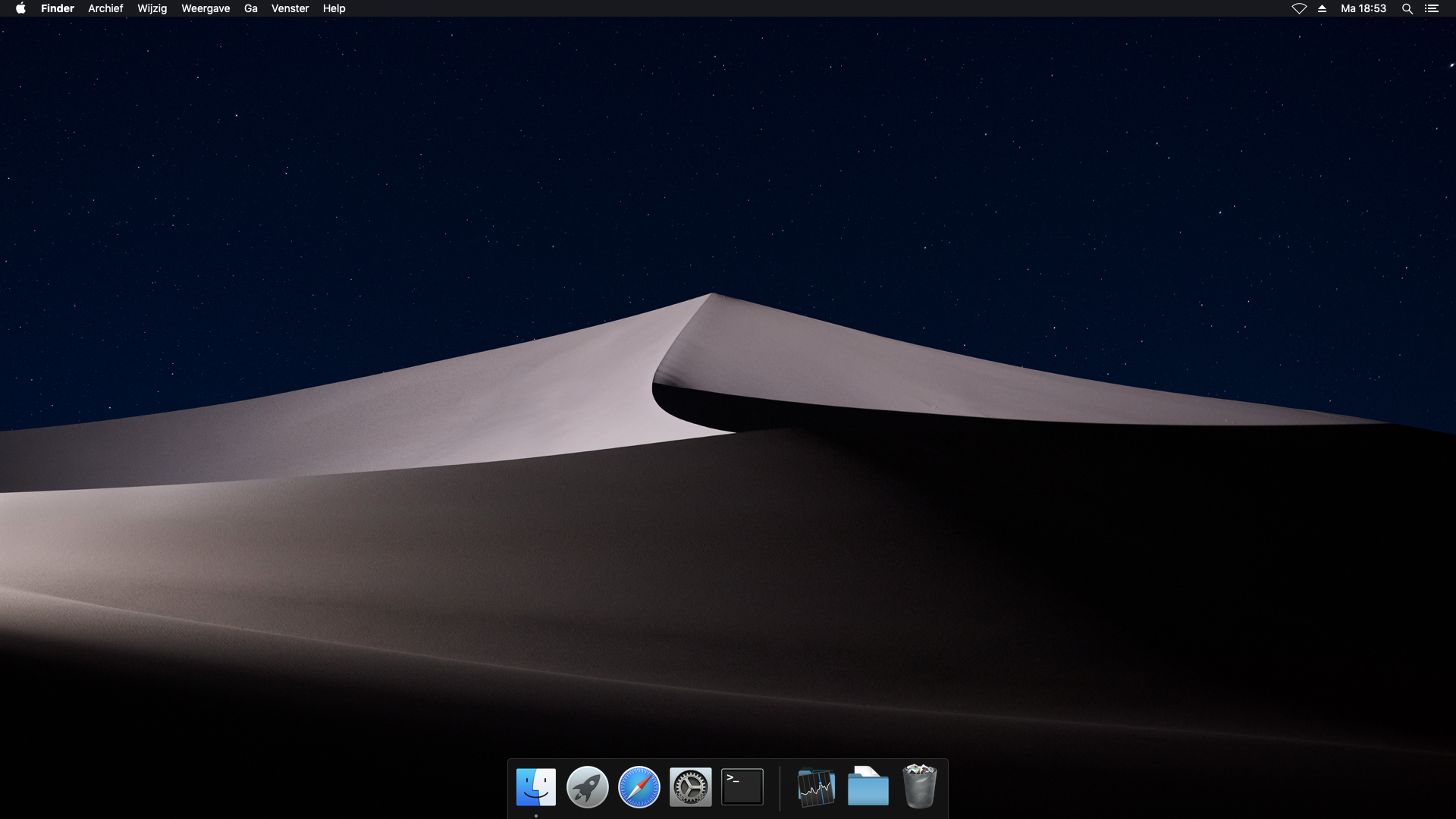Open the Apple menu
The height and width of the screenshot is (819, 1456).
coord(20,8)
